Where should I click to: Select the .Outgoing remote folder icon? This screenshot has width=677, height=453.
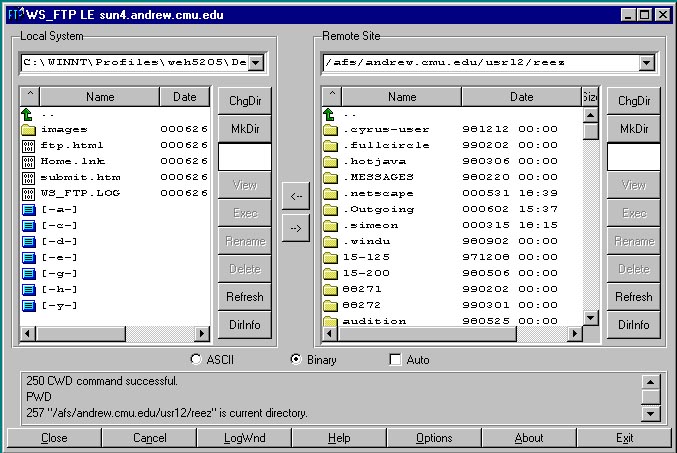point(330,209)
